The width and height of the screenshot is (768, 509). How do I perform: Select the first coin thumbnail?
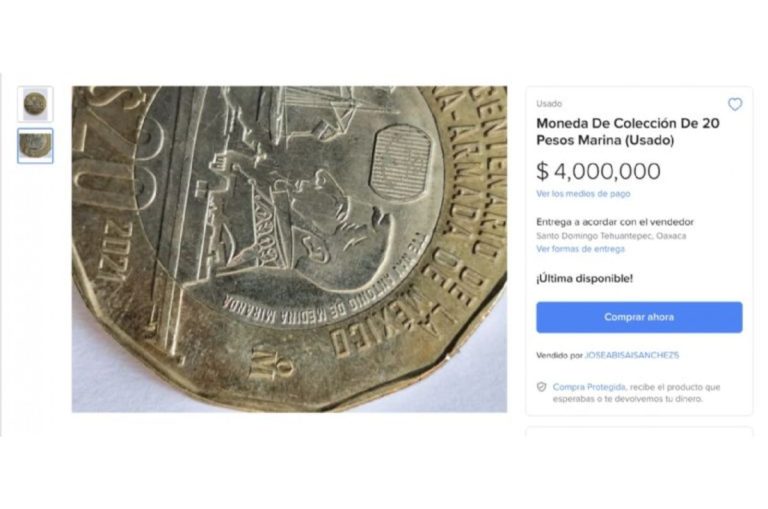[35, 104]
